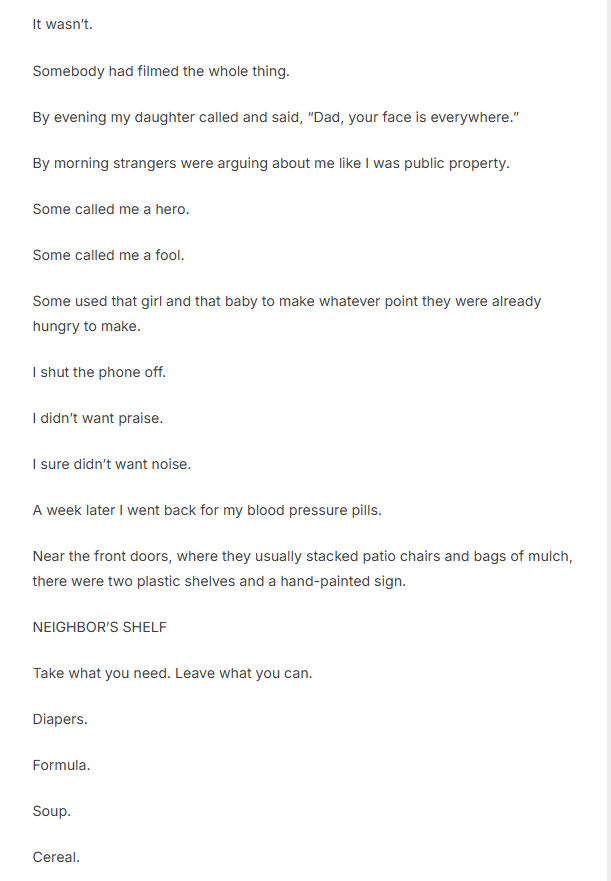Click the word "Formula."

[x=61, y=765]
